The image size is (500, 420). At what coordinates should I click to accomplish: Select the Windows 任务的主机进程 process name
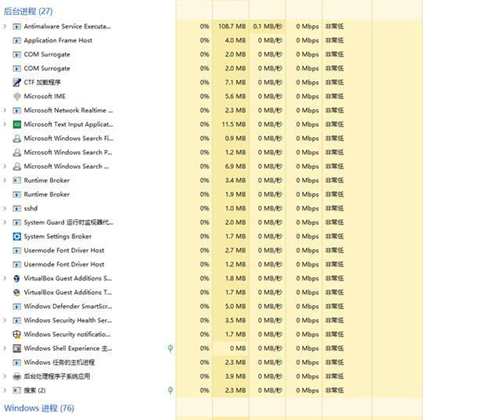coord(59,362)
